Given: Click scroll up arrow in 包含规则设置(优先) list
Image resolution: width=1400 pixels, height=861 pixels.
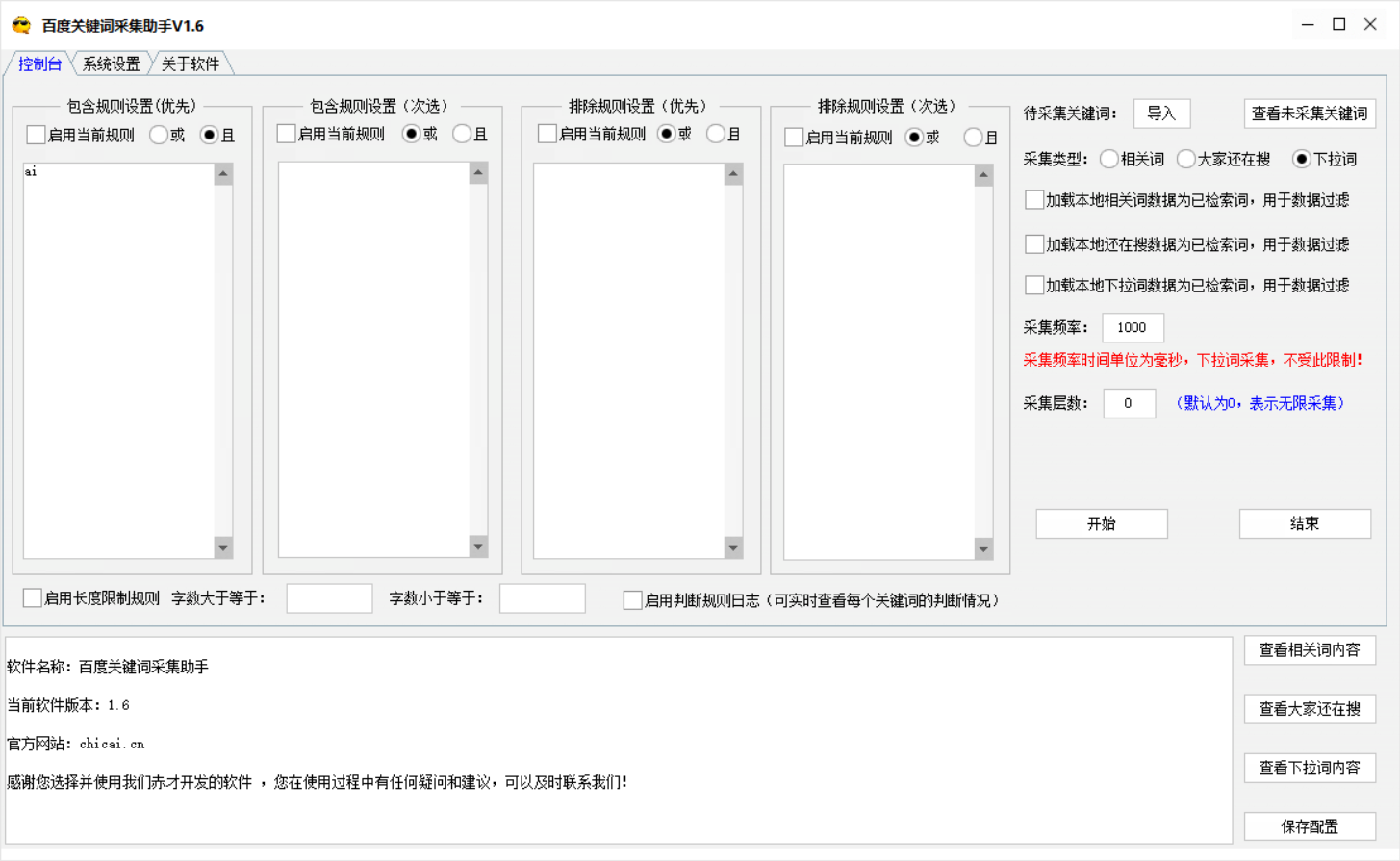Looking at the screenshot, I should [223, 174].
